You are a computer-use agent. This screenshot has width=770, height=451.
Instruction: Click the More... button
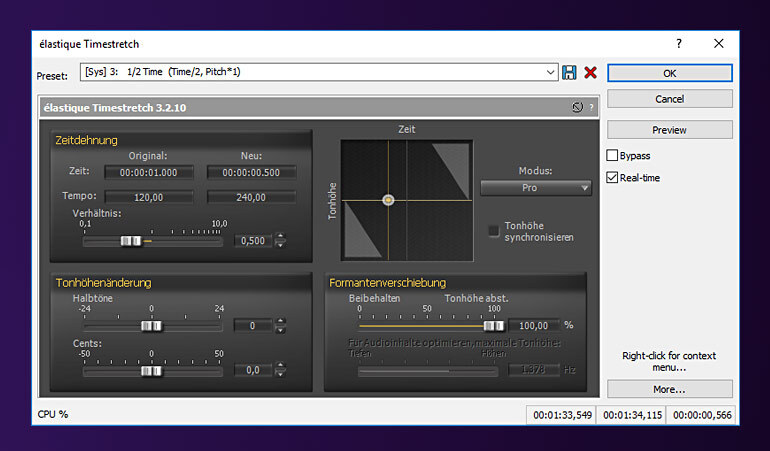coord(669,389)
